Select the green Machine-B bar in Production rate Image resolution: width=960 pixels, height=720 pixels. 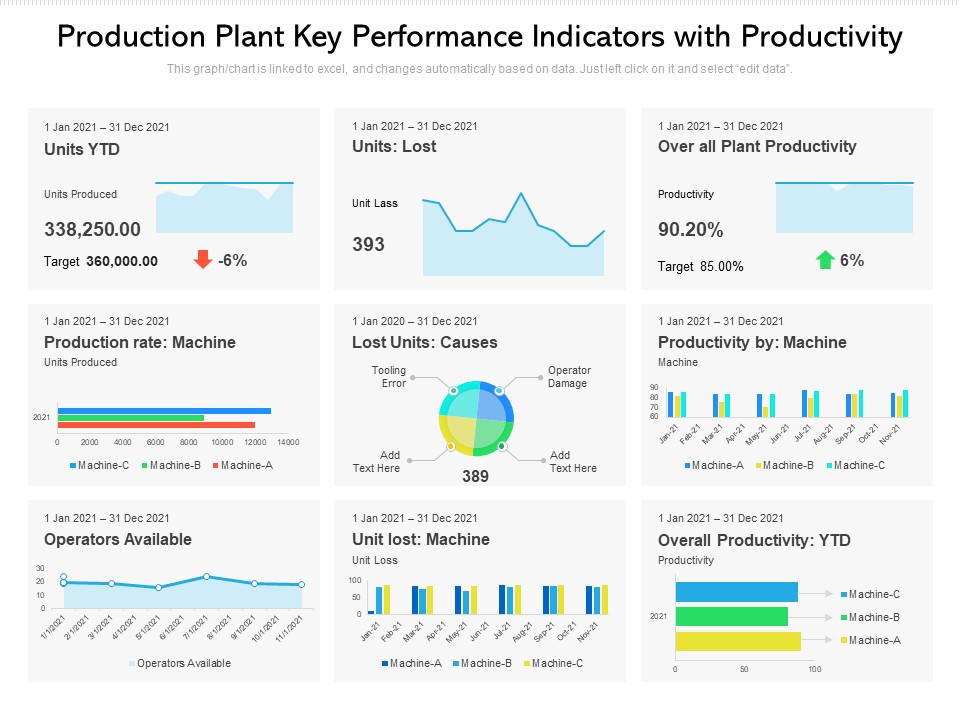[x=131, y=418]
